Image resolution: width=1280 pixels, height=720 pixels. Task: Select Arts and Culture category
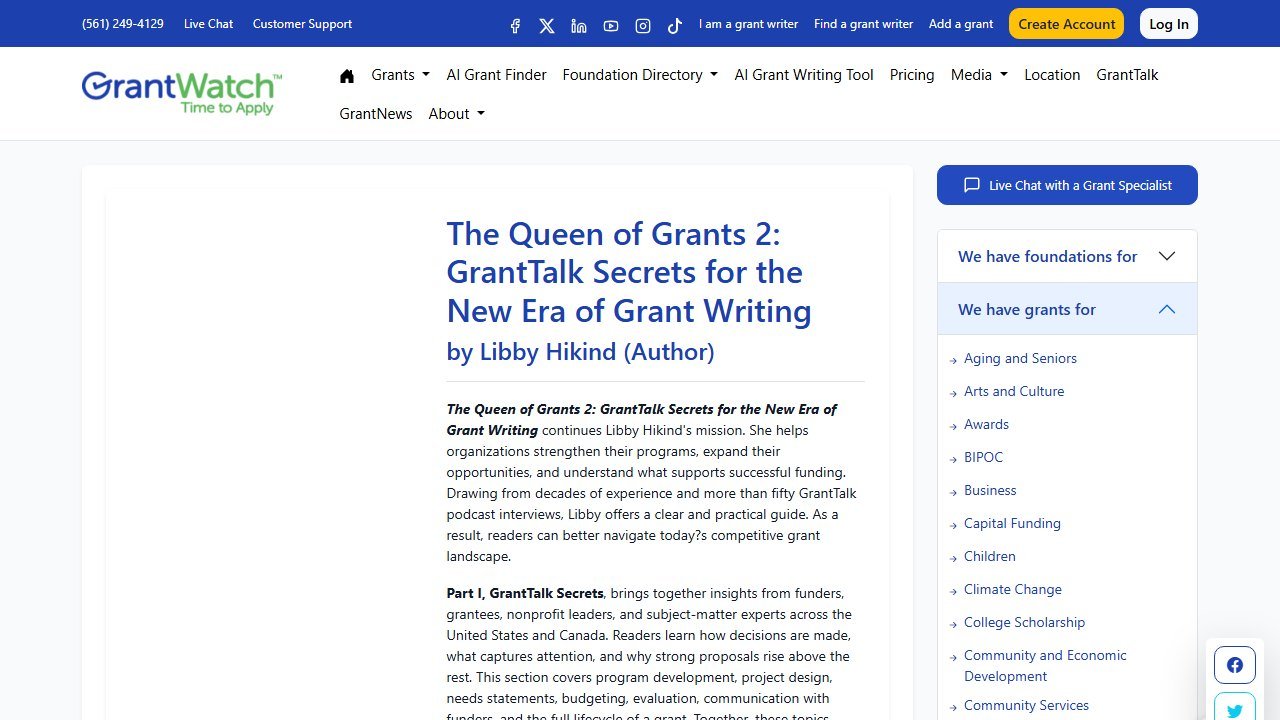1014,391
